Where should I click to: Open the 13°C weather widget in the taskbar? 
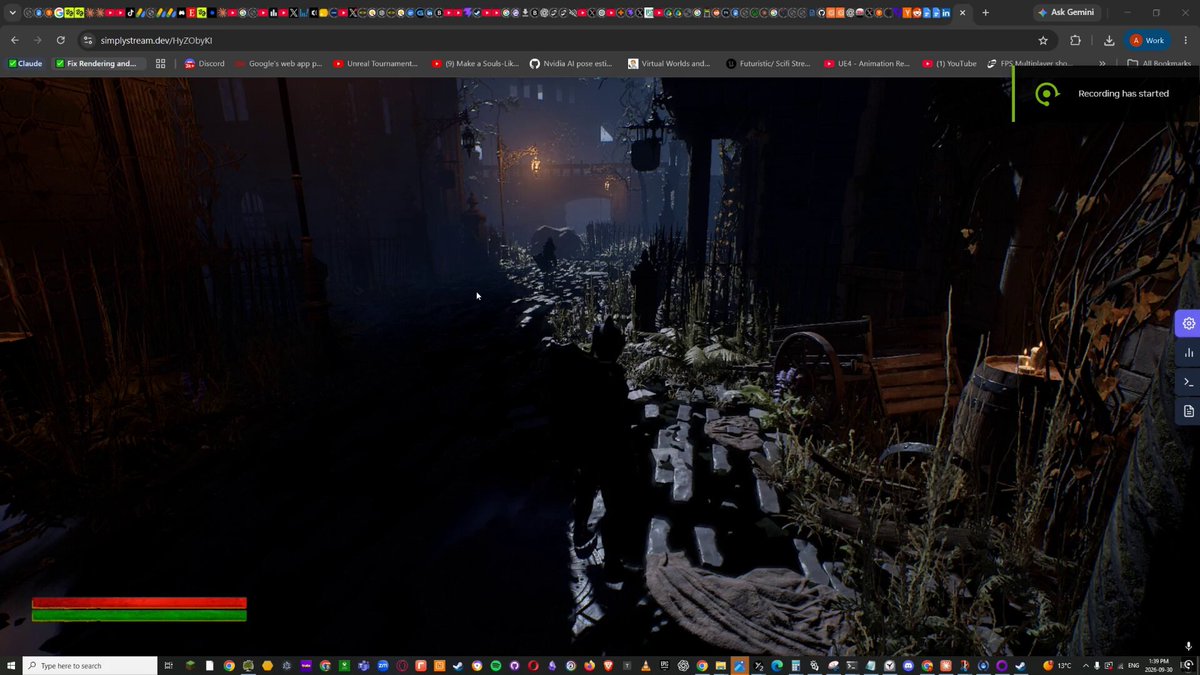pyautogui.click(x=1057, y=665)
